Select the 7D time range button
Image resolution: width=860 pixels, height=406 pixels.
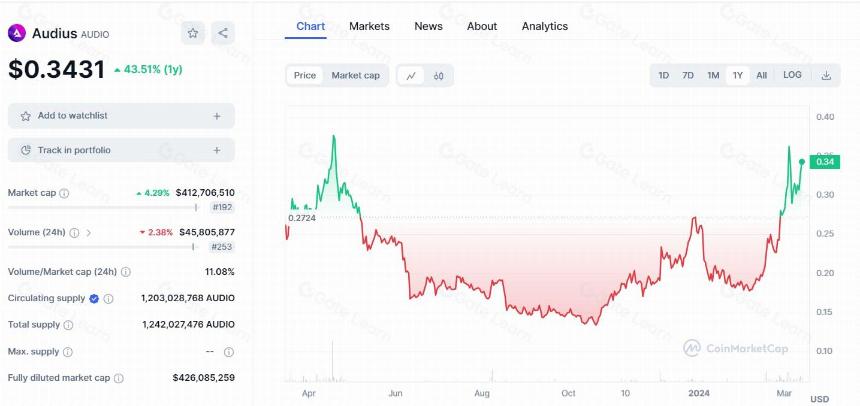pyautogui.click(x=688, y=76)
